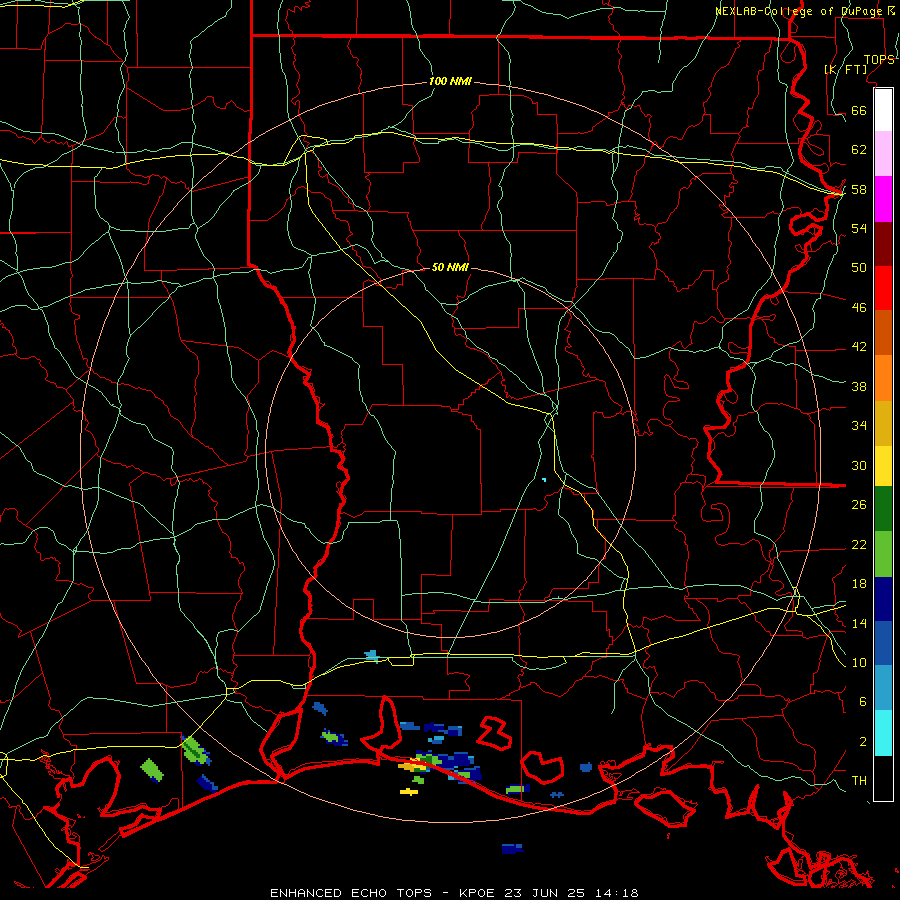Click the legend value "54"
Screen dimensions: 900x900
tap(859, 228)
